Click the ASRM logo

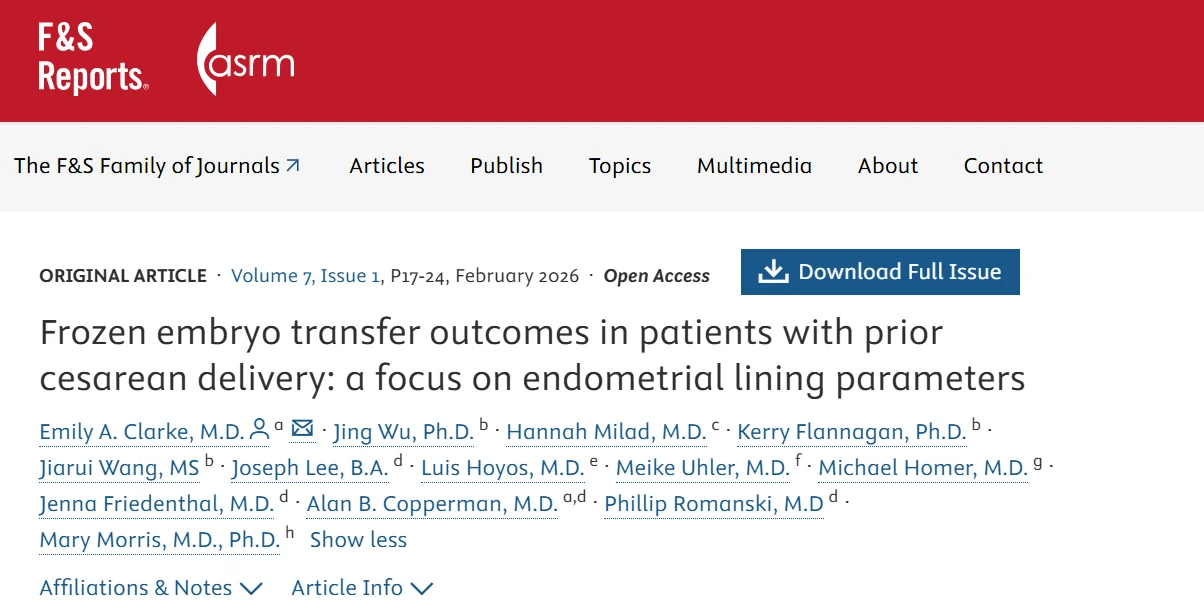click(246, 61)
